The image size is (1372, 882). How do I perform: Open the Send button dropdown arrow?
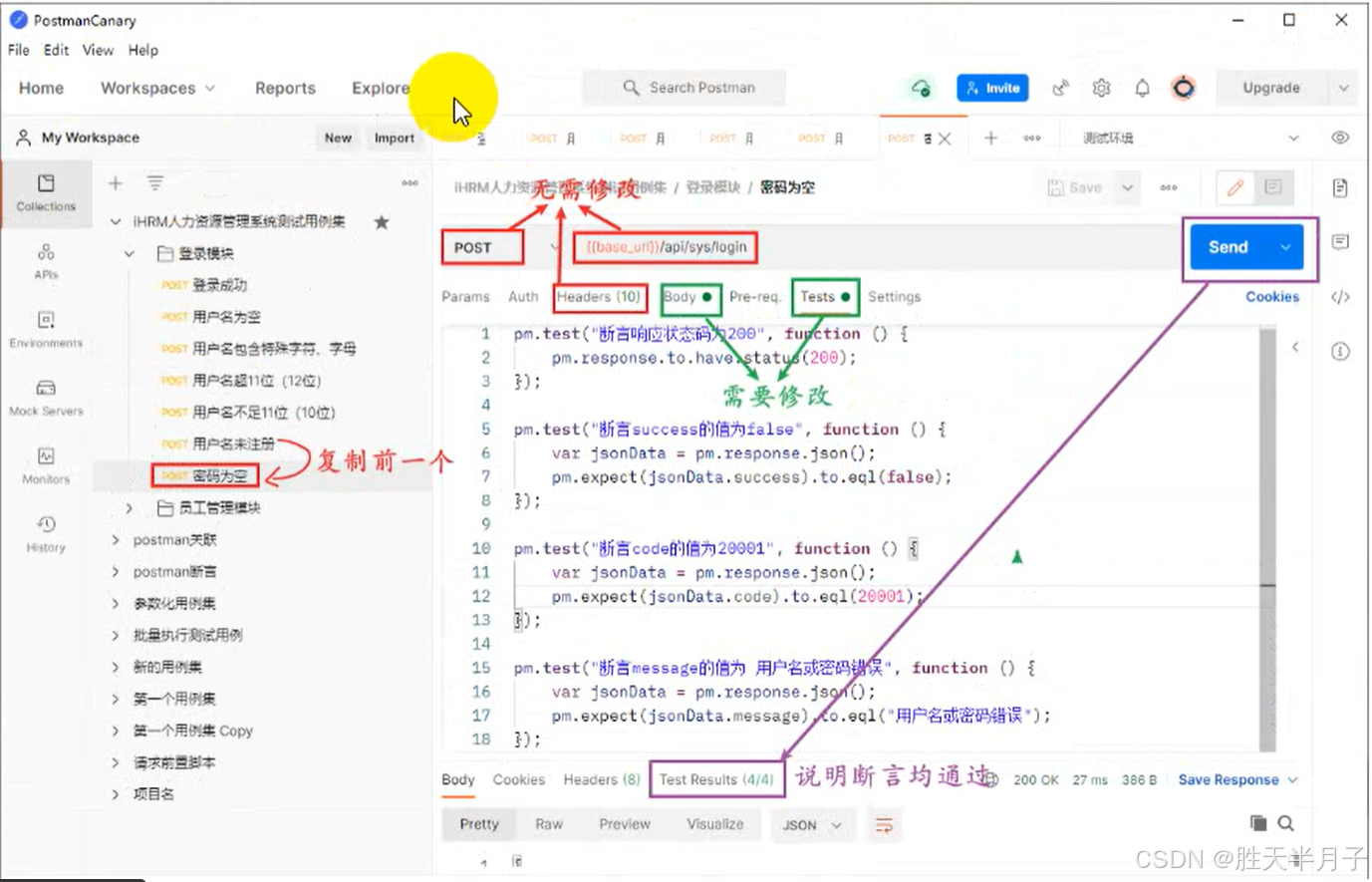[x=1285, y=247]
